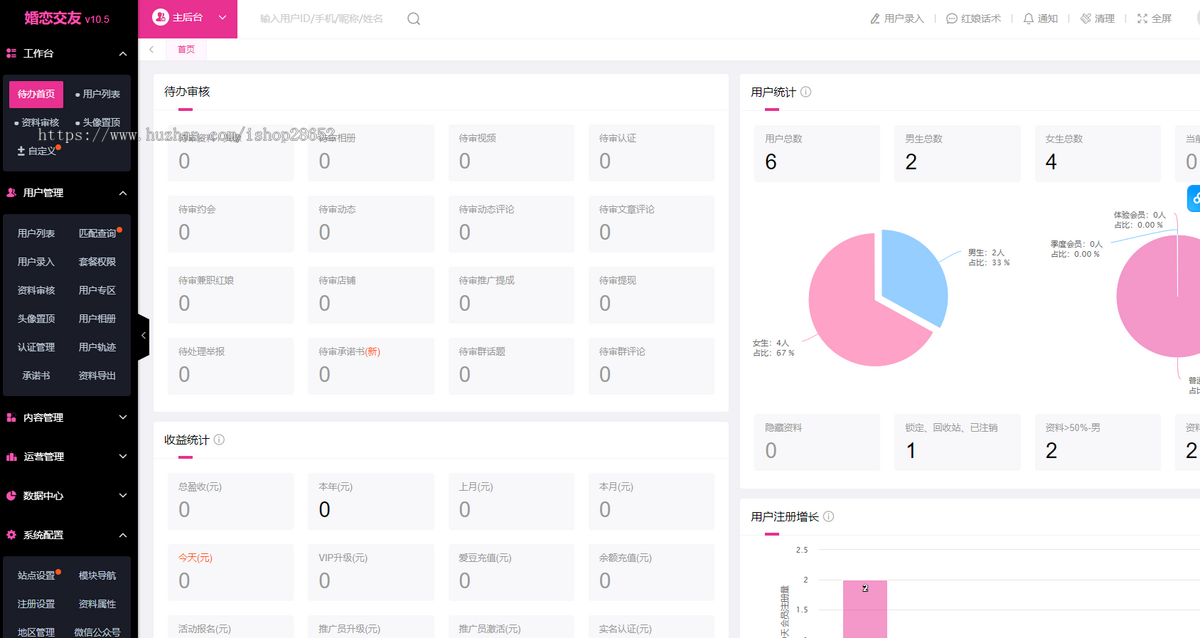1200x638 pixels.
Task: Click the user search input field
Action: coord(326,19)
